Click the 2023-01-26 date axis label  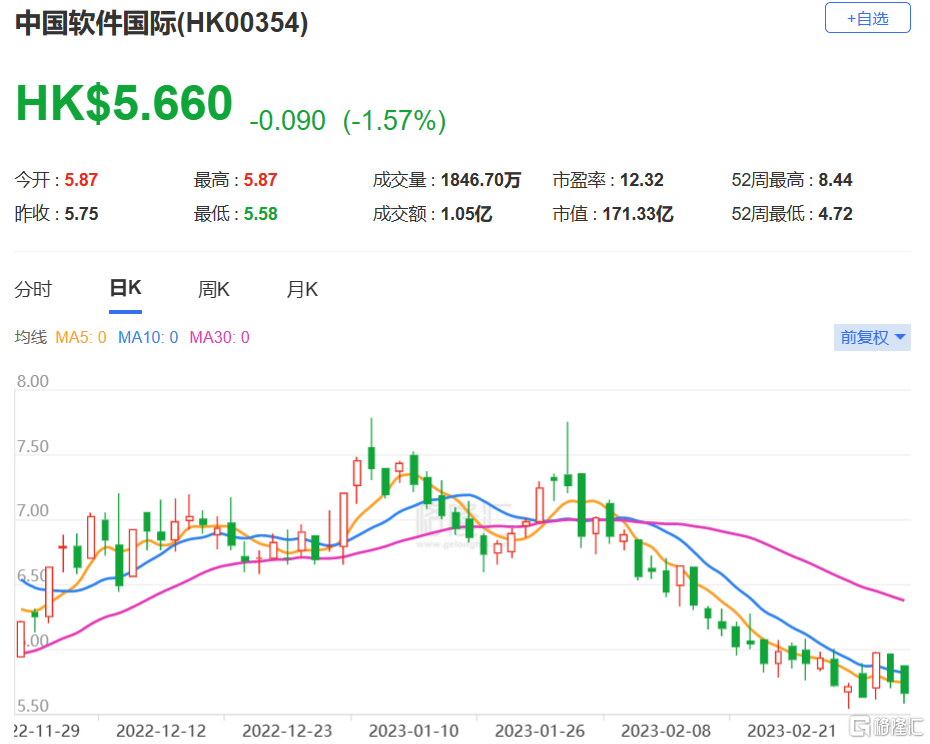click(x=540, y=731)
